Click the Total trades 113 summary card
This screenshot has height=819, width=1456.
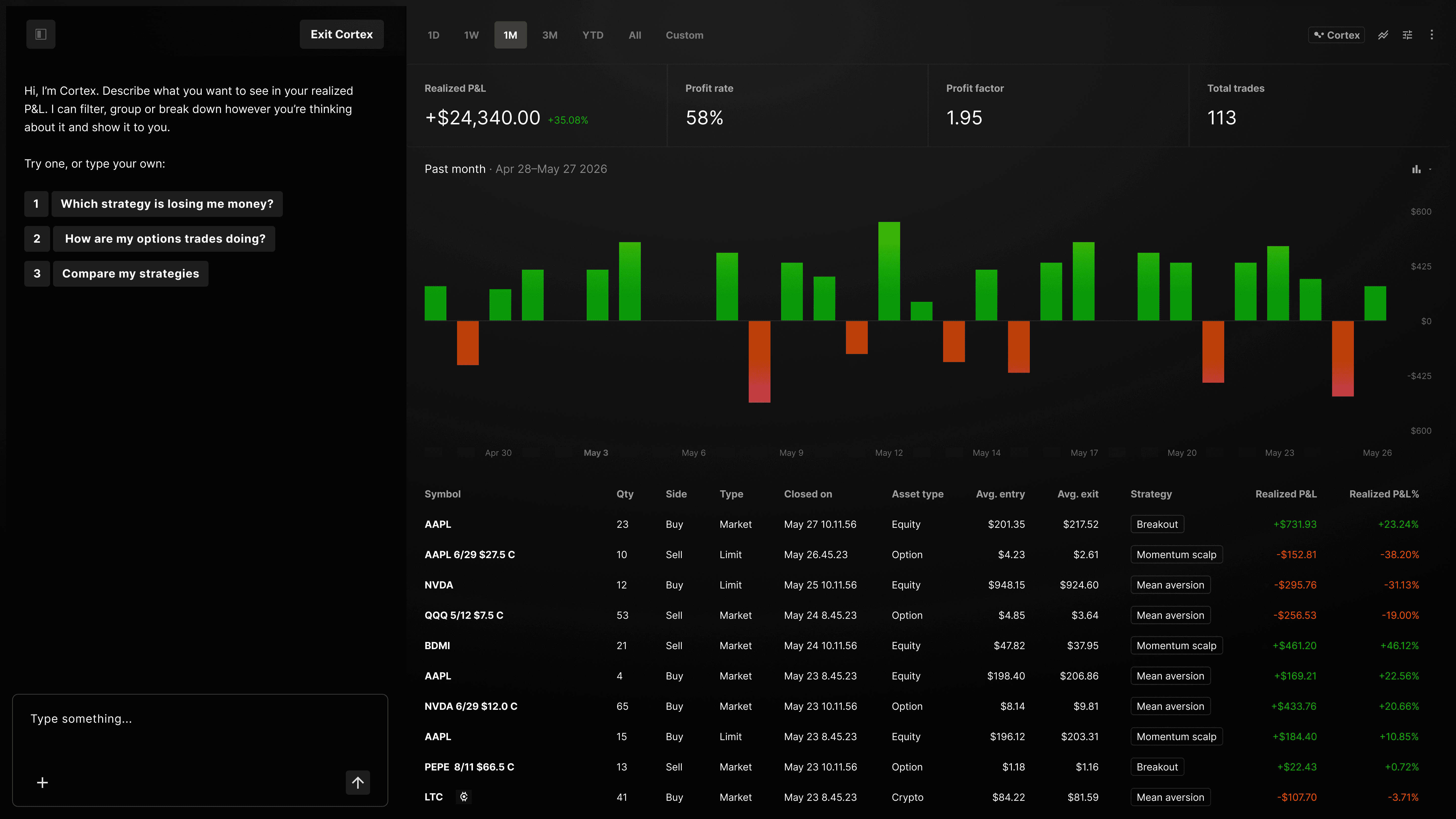(1319, 106)
